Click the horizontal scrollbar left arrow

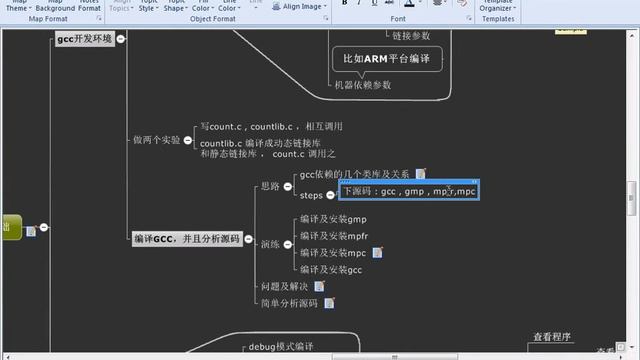tap(7, 357)
